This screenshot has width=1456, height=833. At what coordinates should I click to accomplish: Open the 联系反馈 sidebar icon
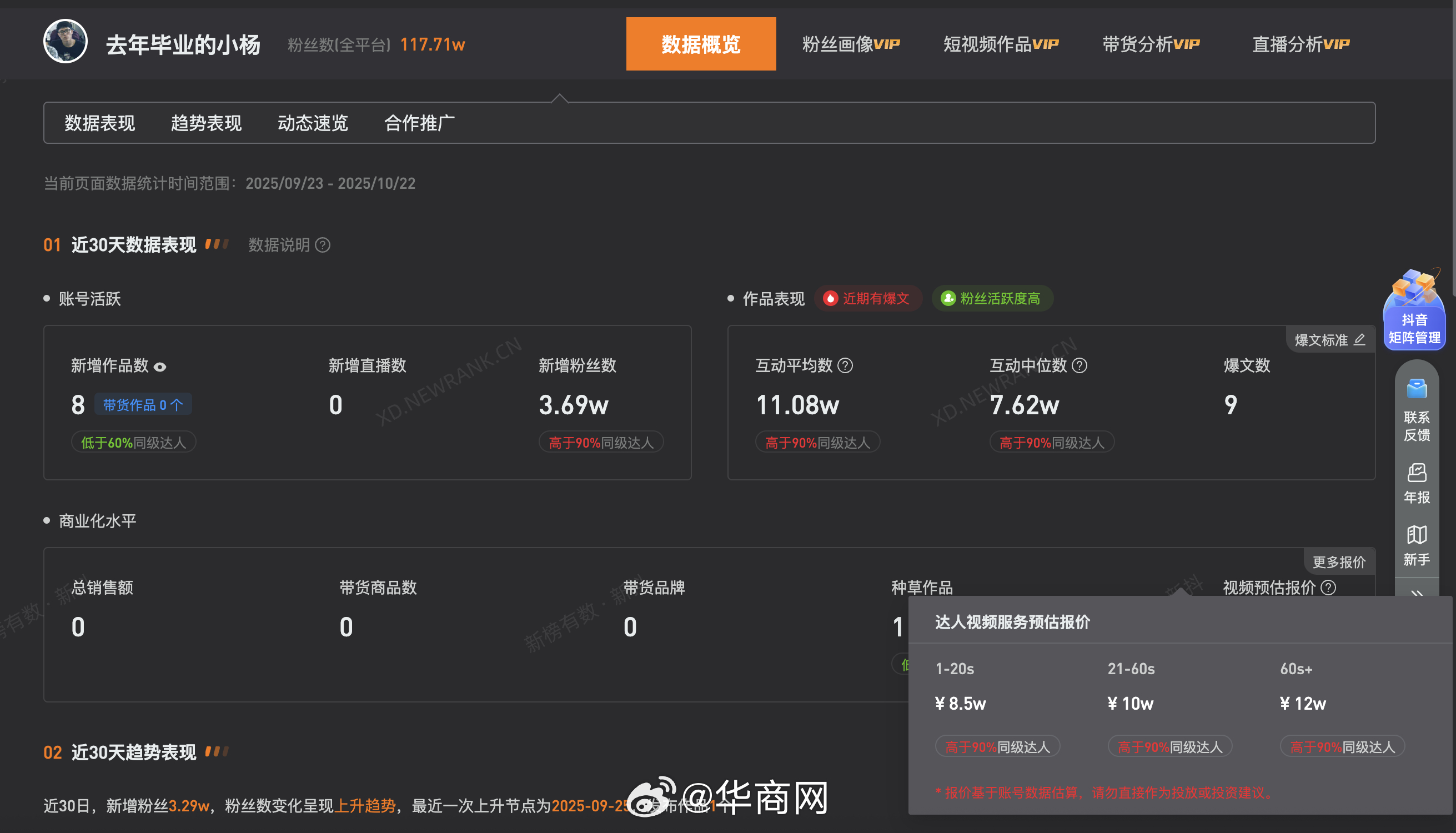click(x=1417, y=410)
